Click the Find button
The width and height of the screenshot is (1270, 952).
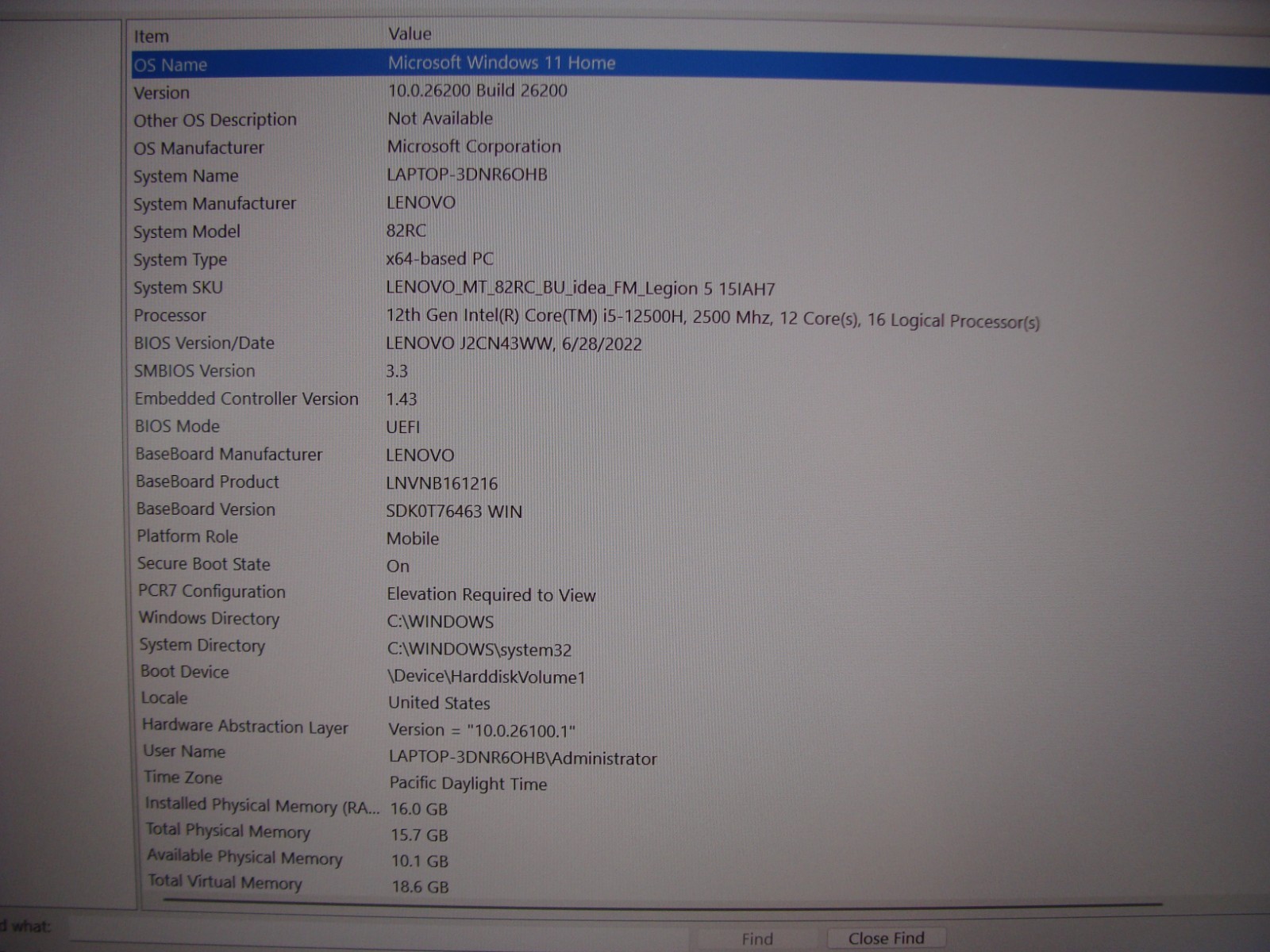tap(757, 939)
